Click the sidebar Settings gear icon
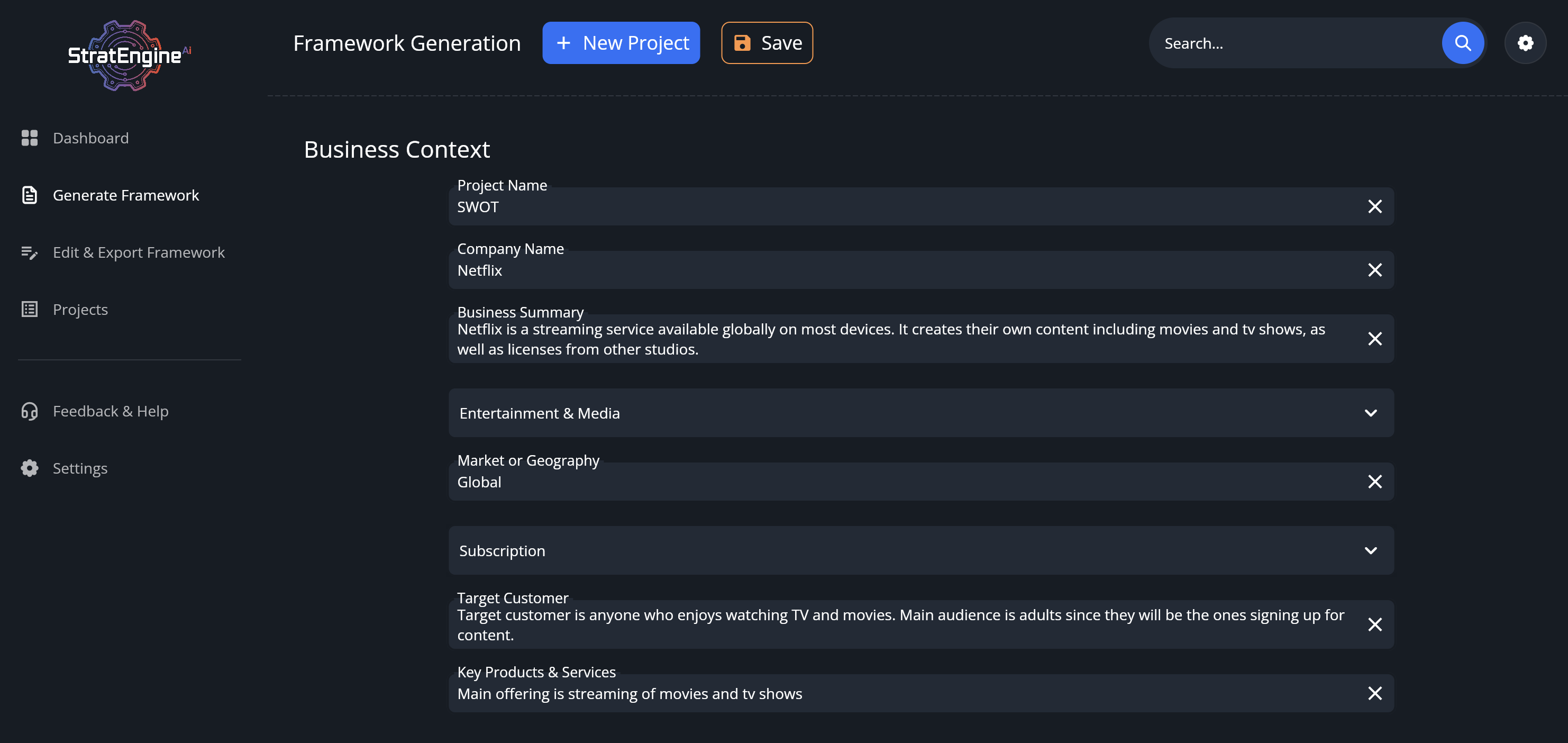Viewport: 1568px width, 743px height. pos(29,468)
